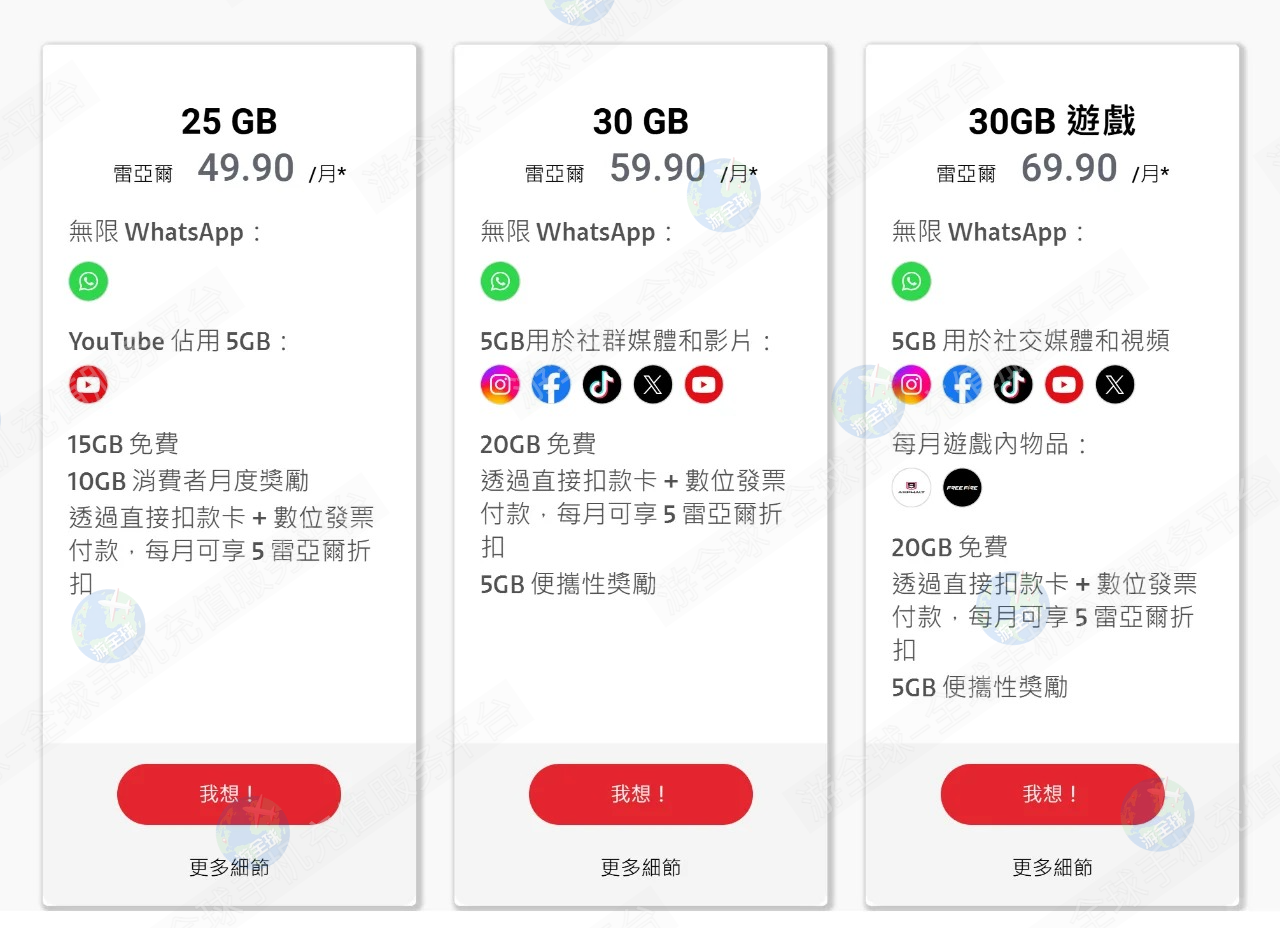Open the Facebook icon in the middle 30 GB plan
The width and height of the screenshot is (1280, 928).
[x=551, y=385]
